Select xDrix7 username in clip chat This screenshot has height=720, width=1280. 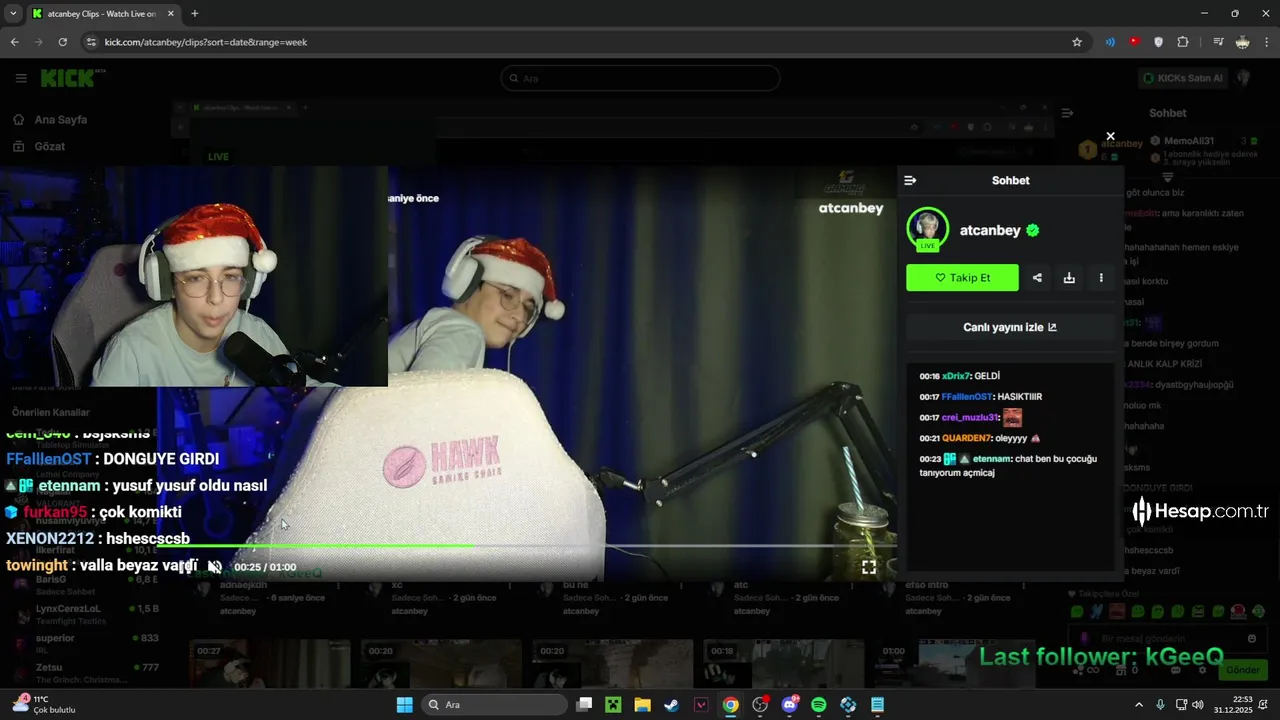click(956, 376)
